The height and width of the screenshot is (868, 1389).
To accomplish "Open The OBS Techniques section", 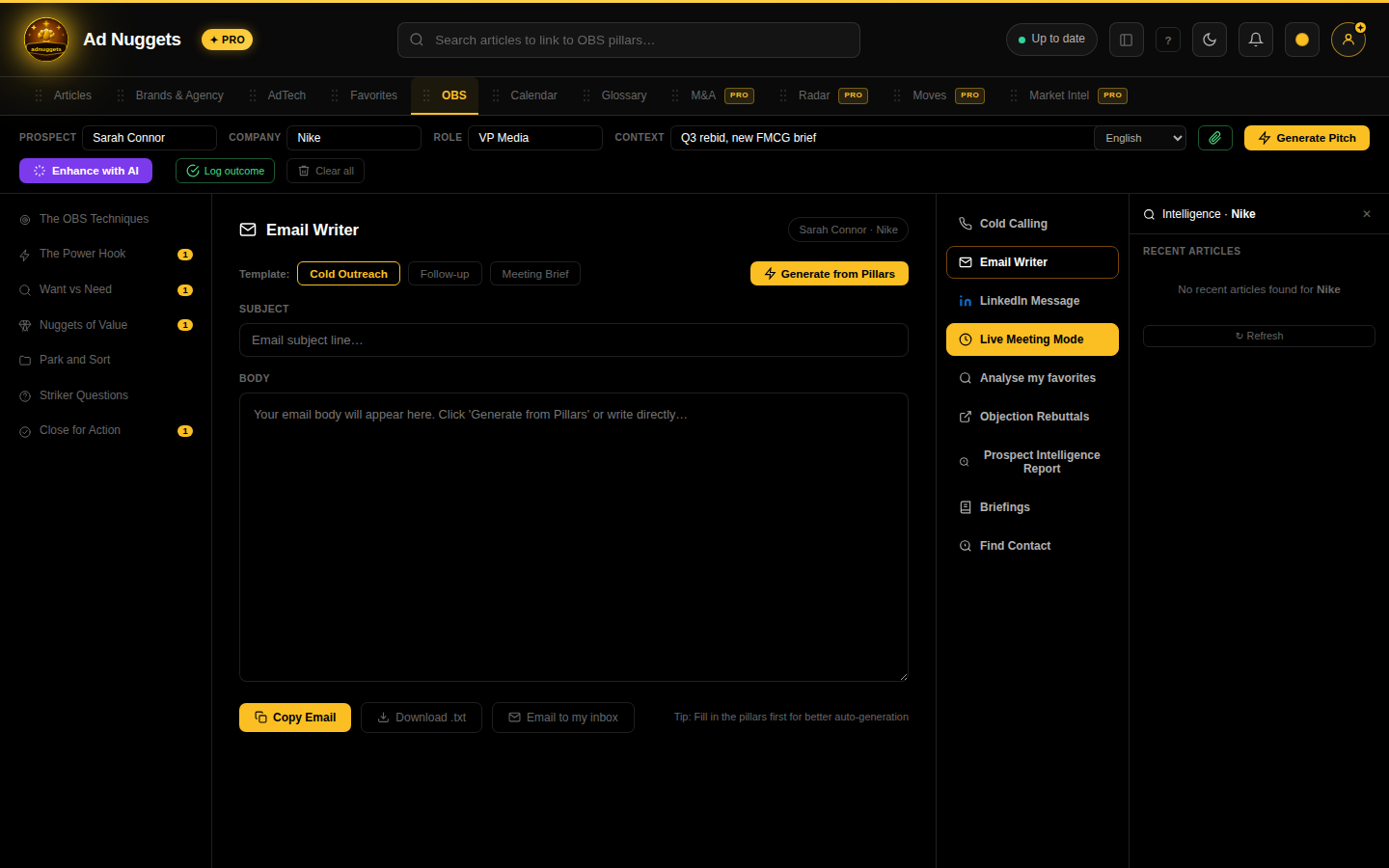I will (x=106, y=219).
